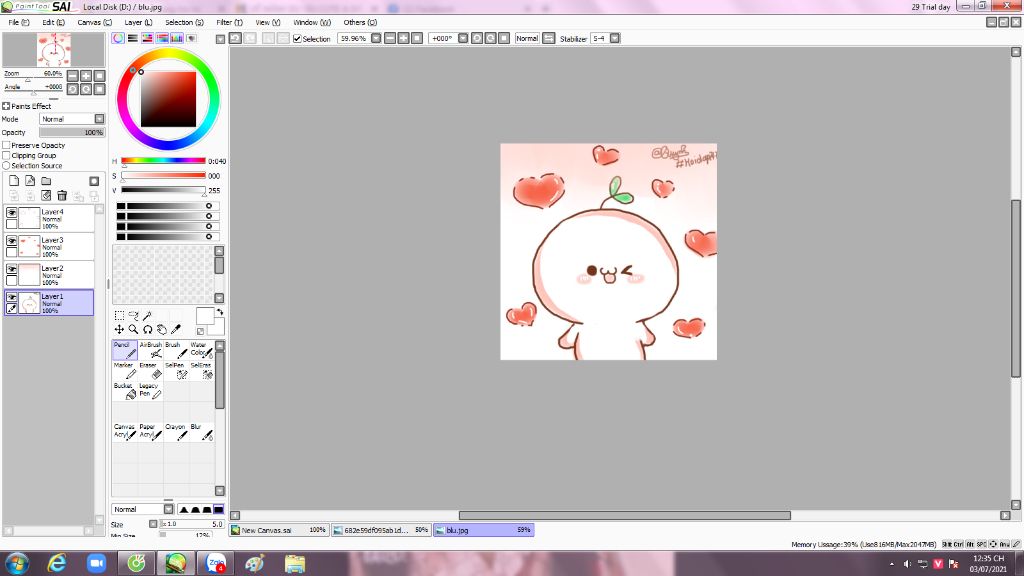This screenshot has width=1024, height=576.
Task: Select the SelPen selection pen
Action: click(x=176, y=370)
